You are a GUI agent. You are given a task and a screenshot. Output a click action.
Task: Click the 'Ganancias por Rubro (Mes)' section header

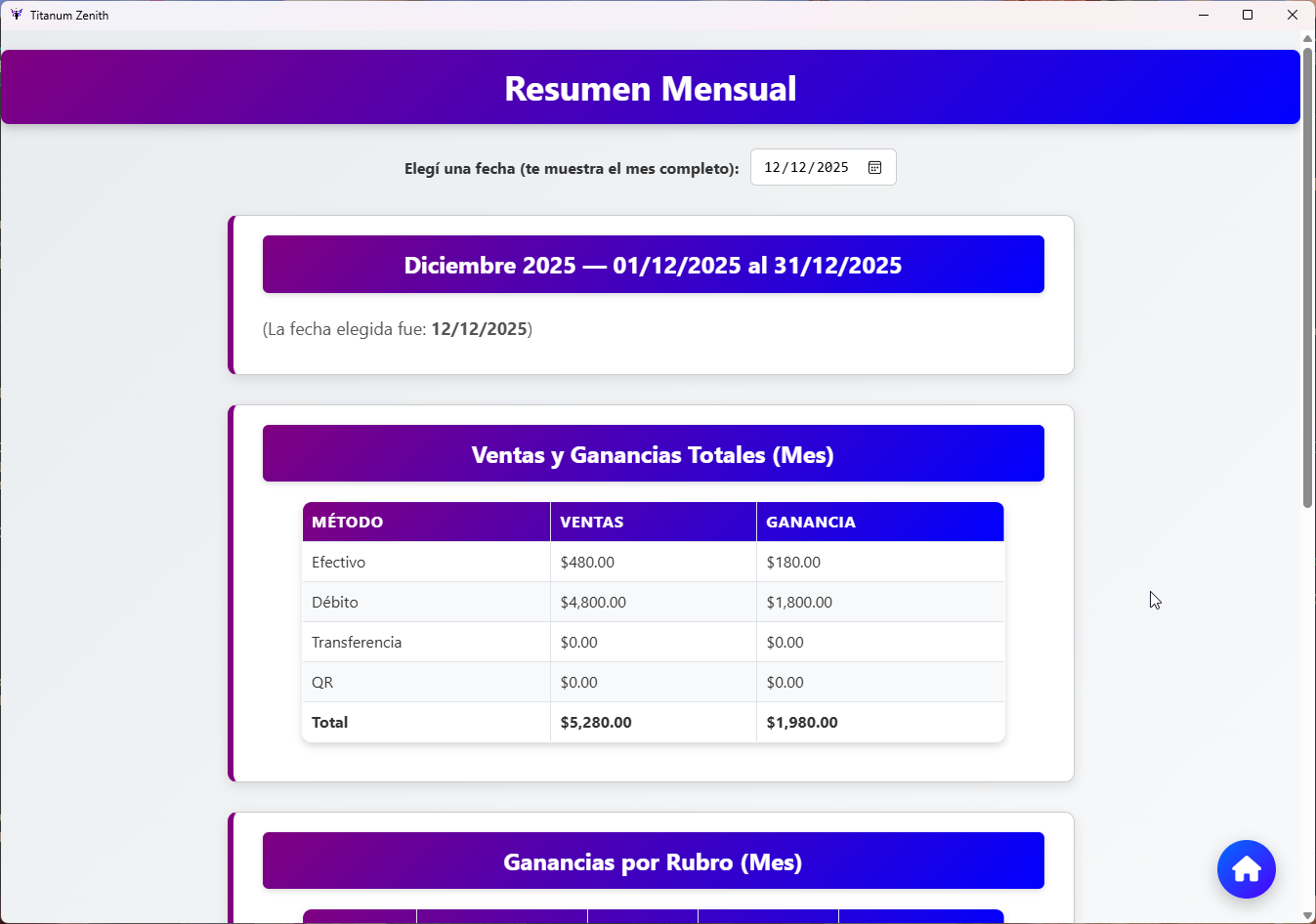click(x=653, y=861)
